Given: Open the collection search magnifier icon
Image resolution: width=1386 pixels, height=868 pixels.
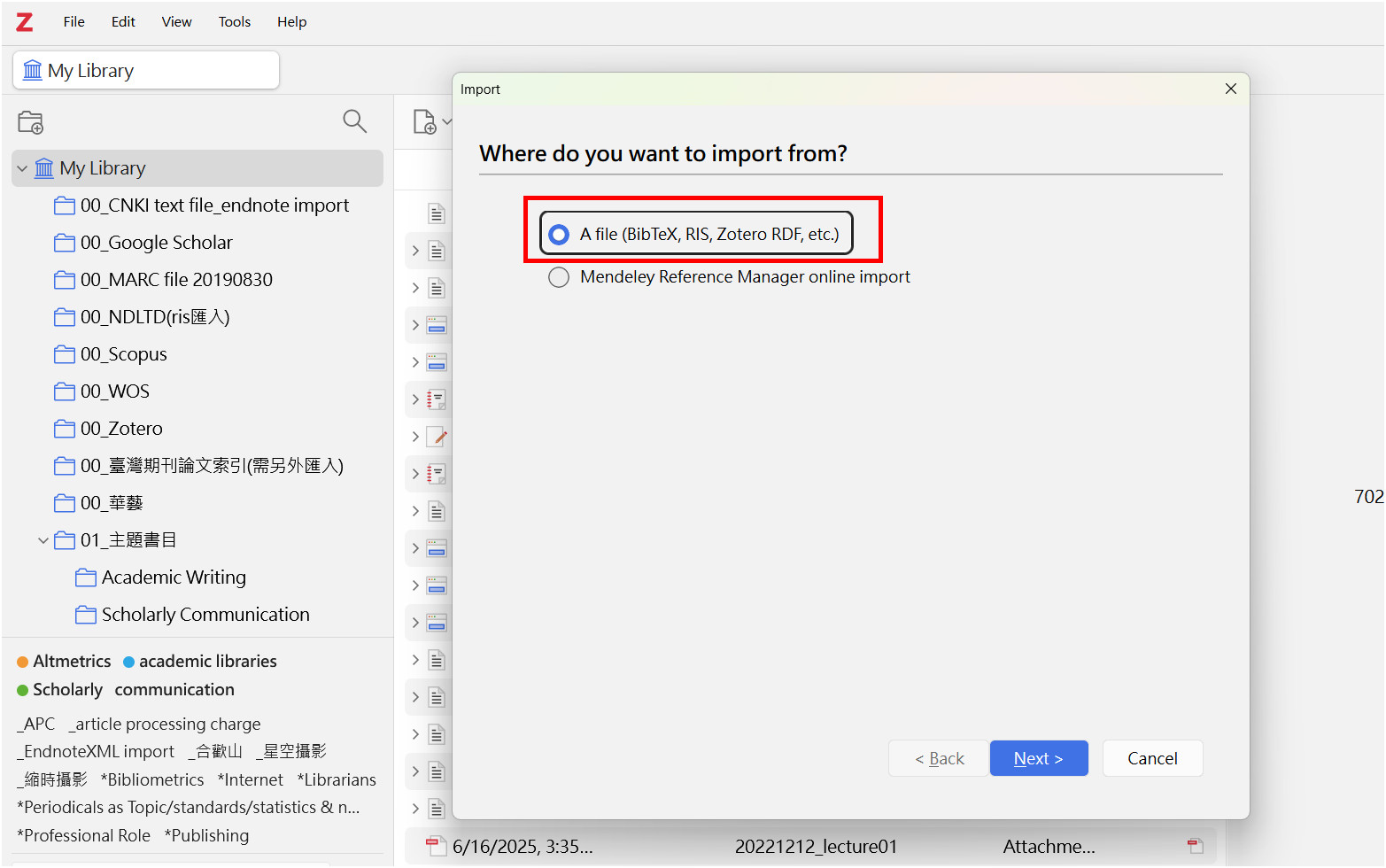Looking at the screenshot, I should [x=355, y=121].
